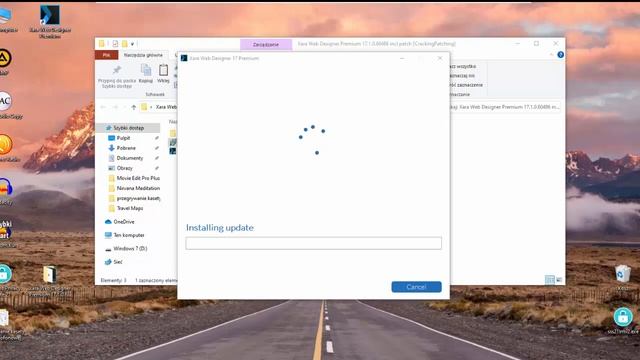Open Nirvana Meditation folder
The width and height of the screenshot is (640, 360).
(138, 188)
